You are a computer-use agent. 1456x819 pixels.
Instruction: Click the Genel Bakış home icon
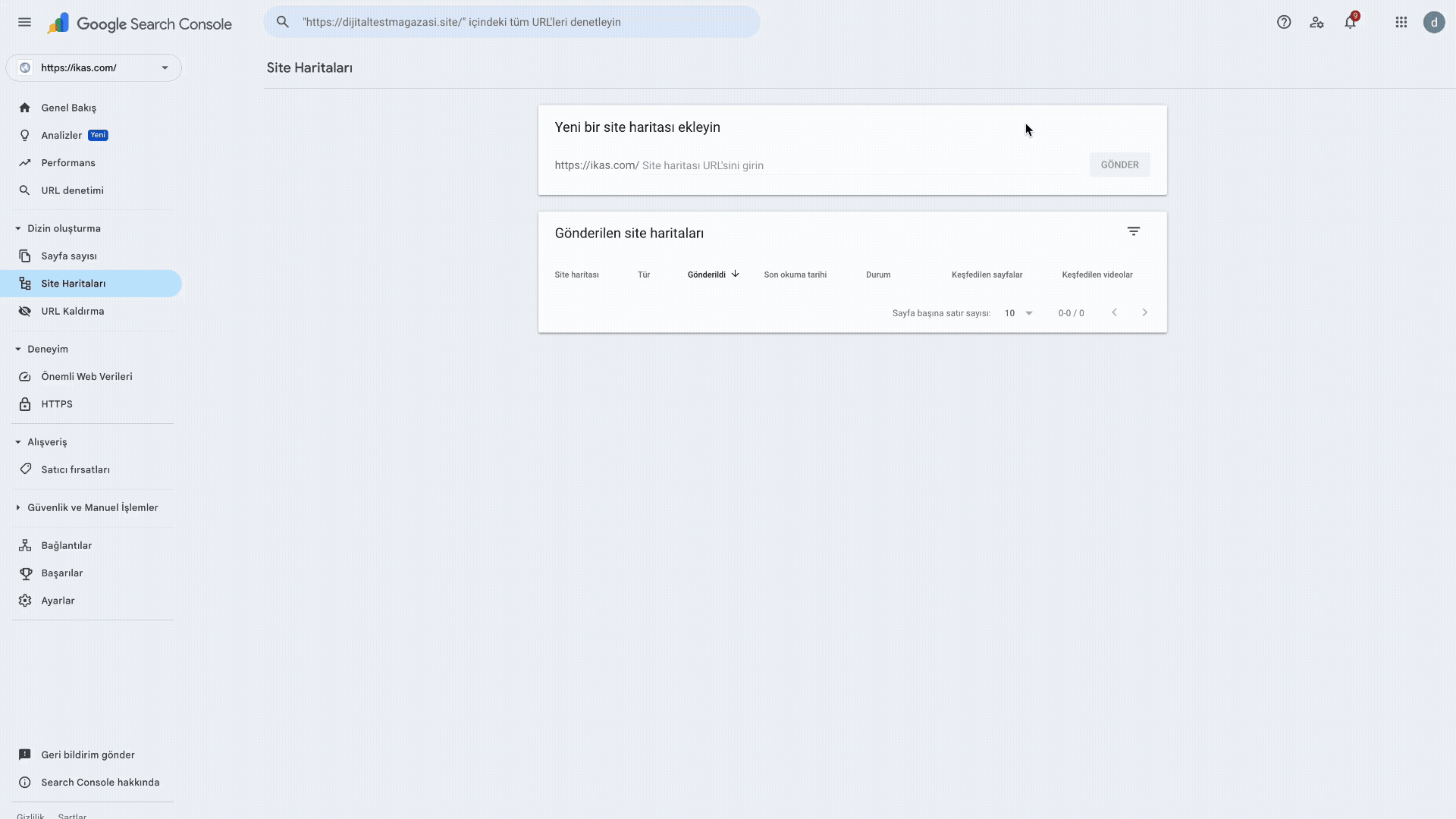[x=25, y=108]
